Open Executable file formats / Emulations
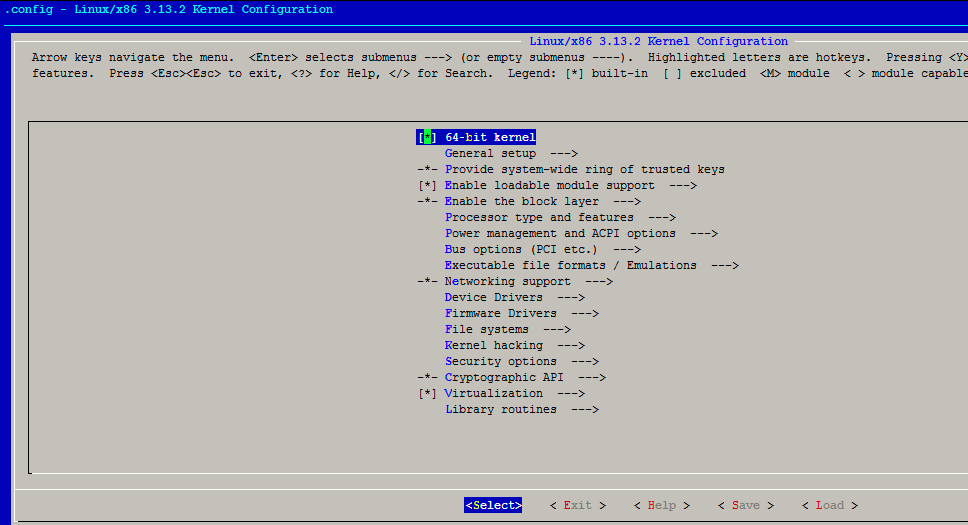Image resolution: width=968 pixels, height=525 pixels. pyautogui.click(x=592, y=265)
